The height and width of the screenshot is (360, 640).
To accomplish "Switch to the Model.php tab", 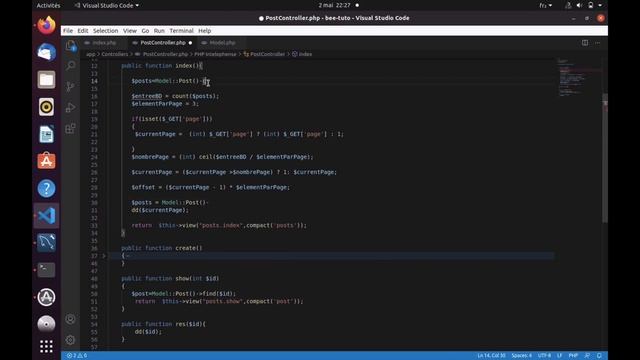I will (x=222, y=42).
